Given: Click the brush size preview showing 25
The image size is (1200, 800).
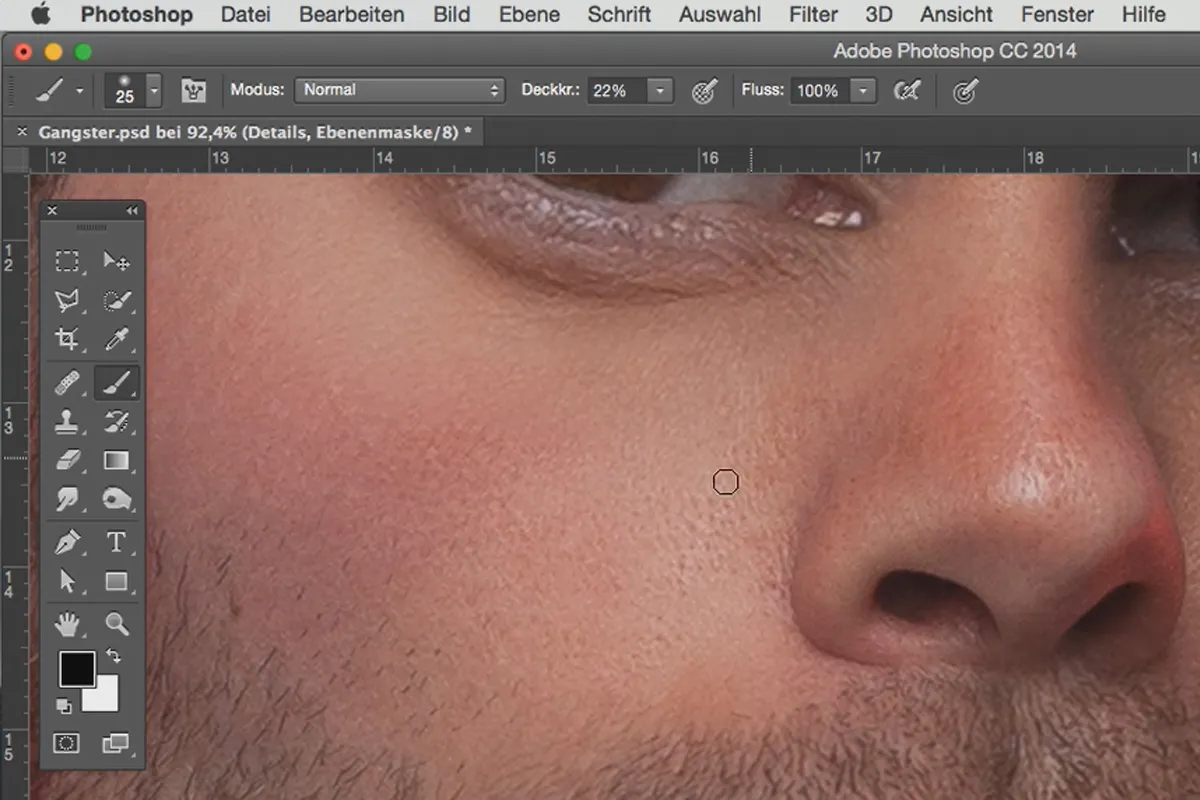Looking at the screenshot, I should 125,91.
